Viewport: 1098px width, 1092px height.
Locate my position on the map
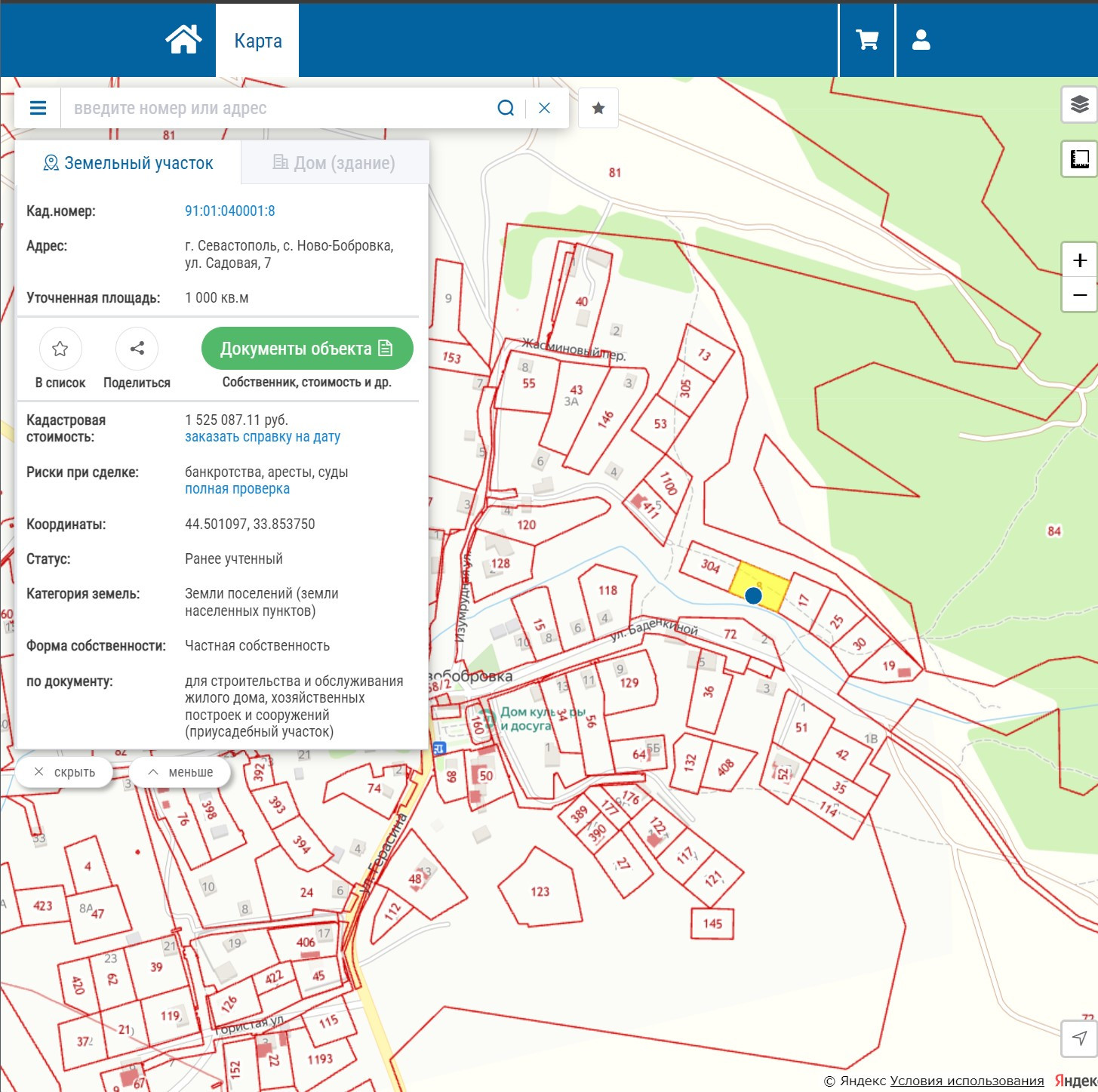click(1079, 1038)
